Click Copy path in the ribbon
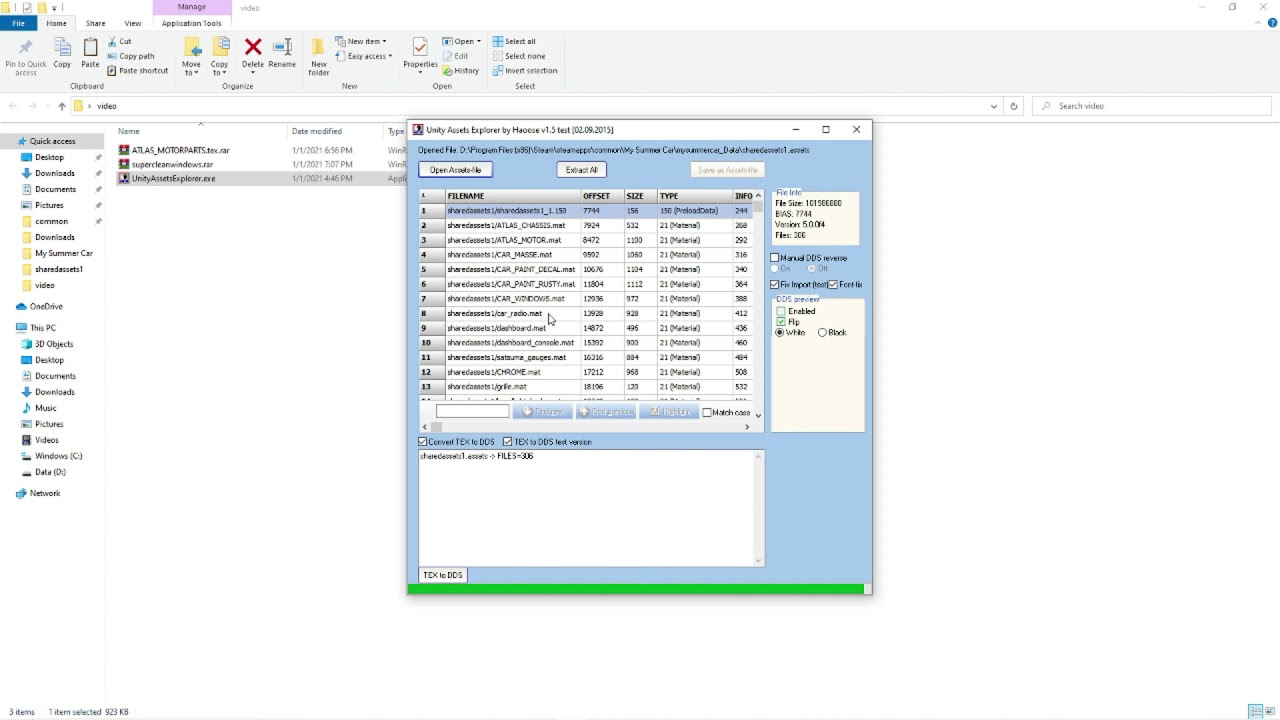 click(131, 56)
